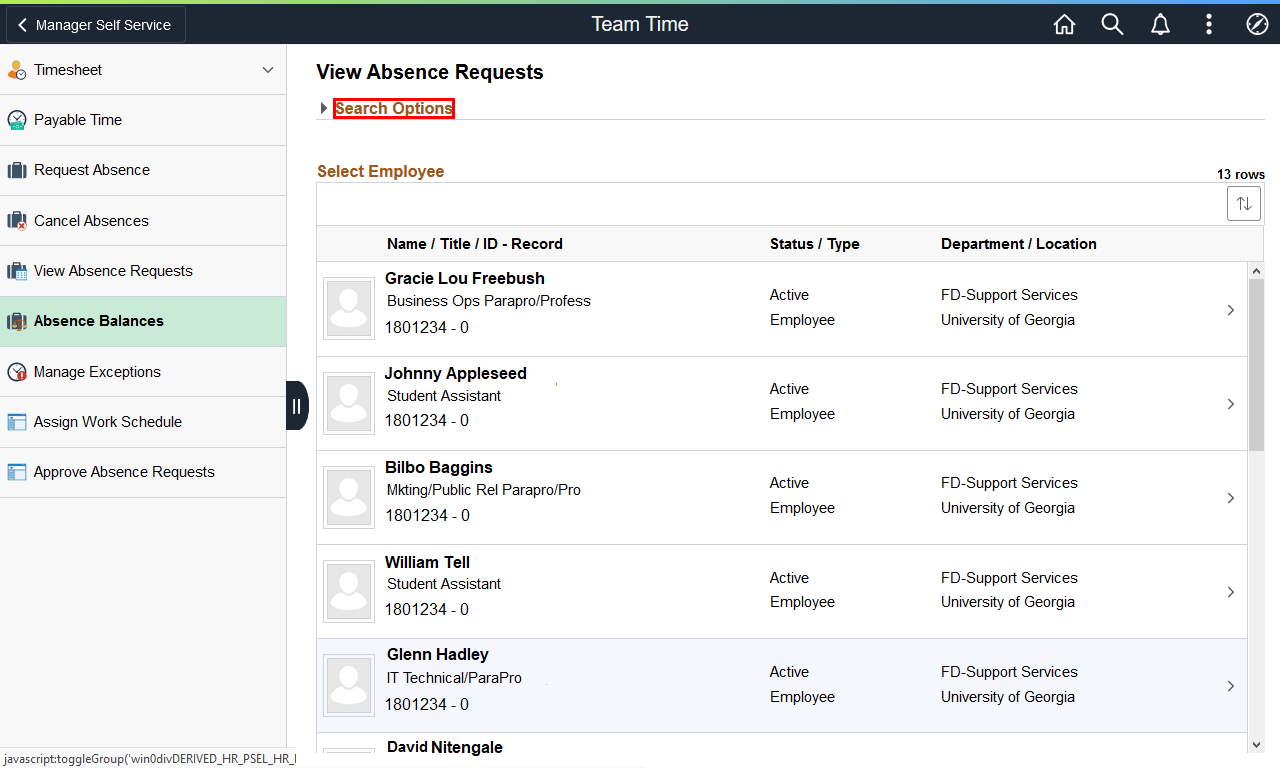The width and height of the screenshot is (1280, 768).
Task: Click Bilbo Baggins's photo placeholder
Action: [349, 497]
